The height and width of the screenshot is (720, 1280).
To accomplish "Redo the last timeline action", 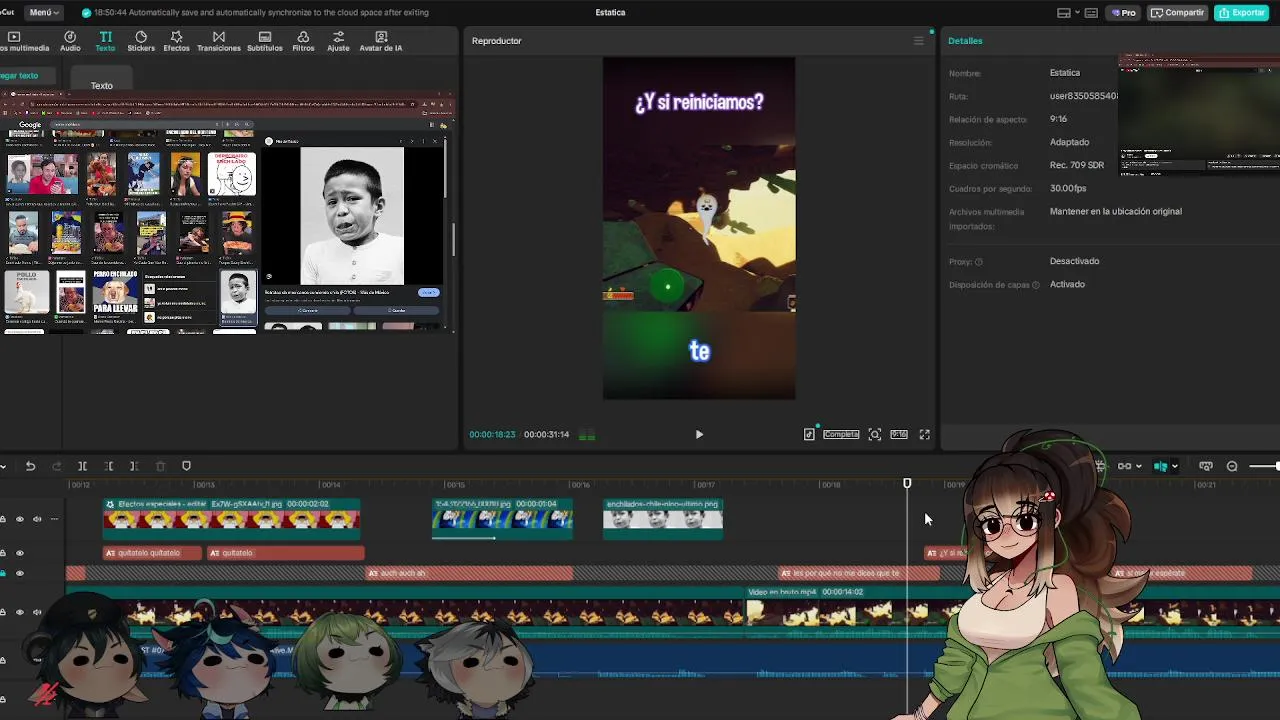I will pos(56,466).
